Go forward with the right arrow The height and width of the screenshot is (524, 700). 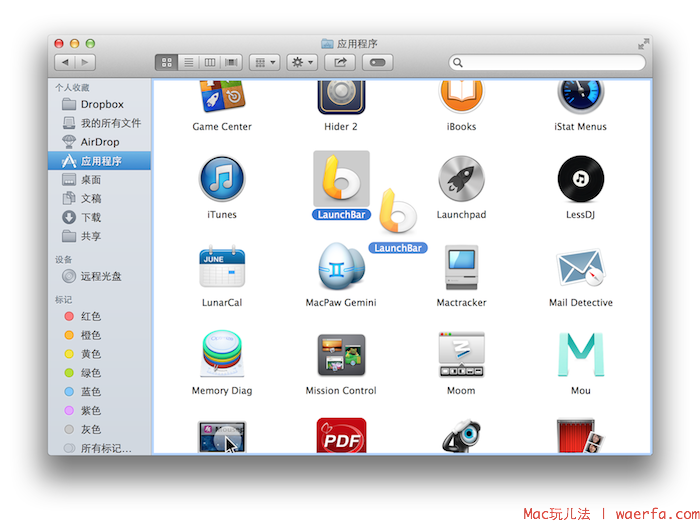click(x=85, y=62)
